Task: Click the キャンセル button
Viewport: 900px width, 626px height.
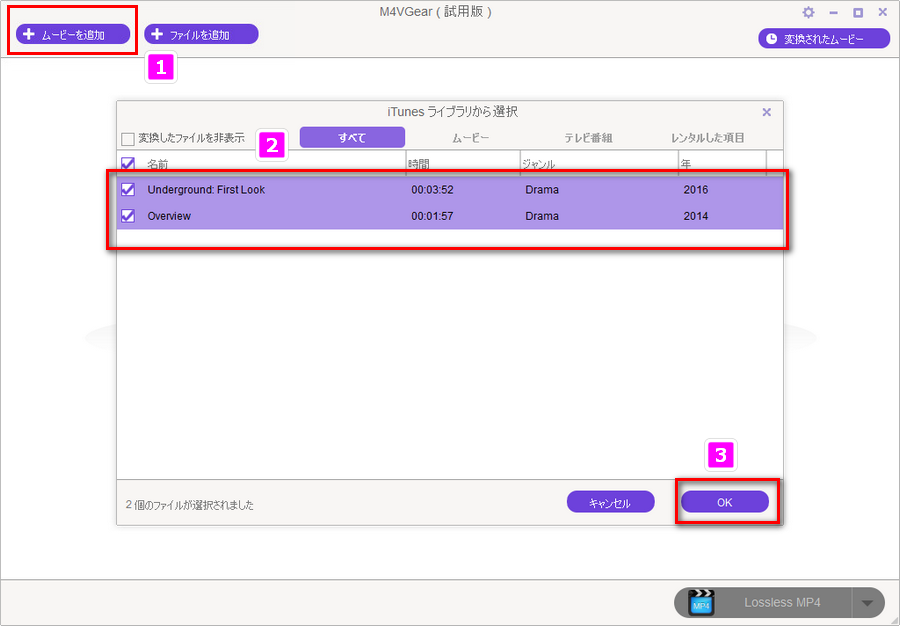Action: [610, 502]
